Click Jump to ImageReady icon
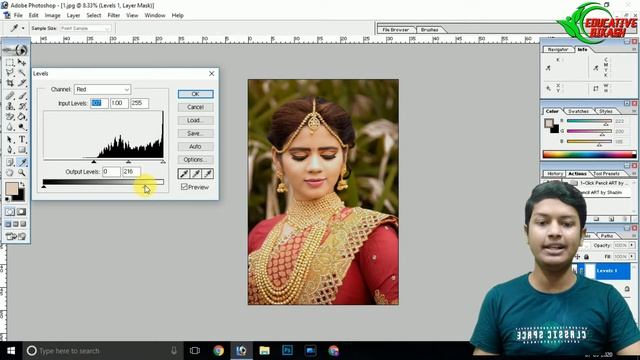The height and width of the screenshot is (360, 640). 16,236
